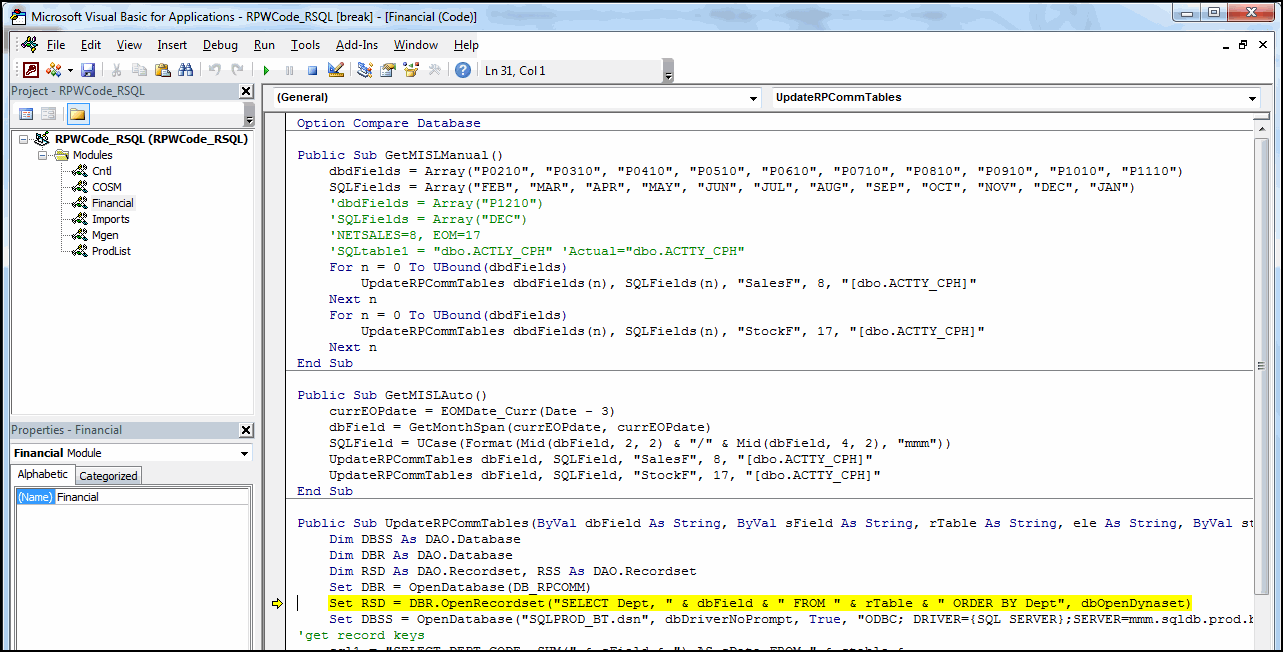Screen dimensions: 1283x652
Task: Open the Debug menu
Action: point(220,45)
